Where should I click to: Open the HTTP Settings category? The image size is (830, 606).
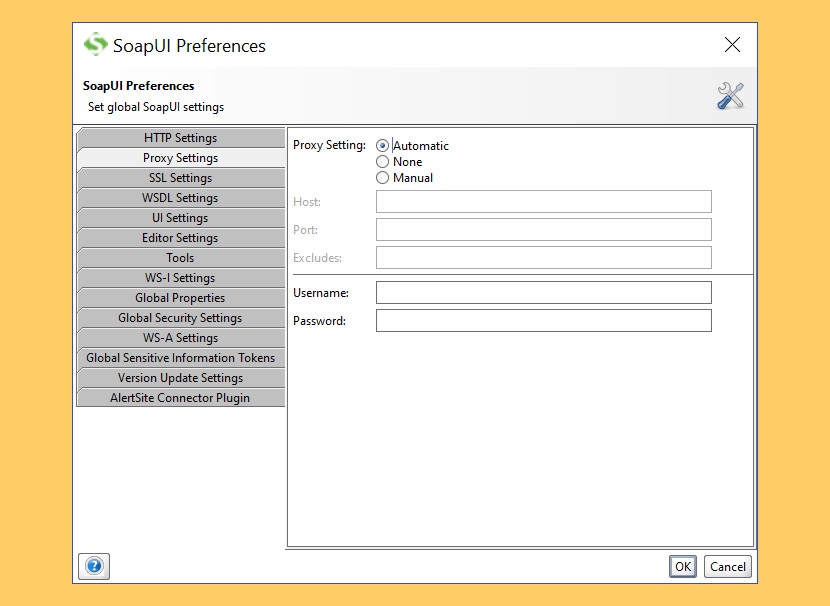[x=180, y=137]
